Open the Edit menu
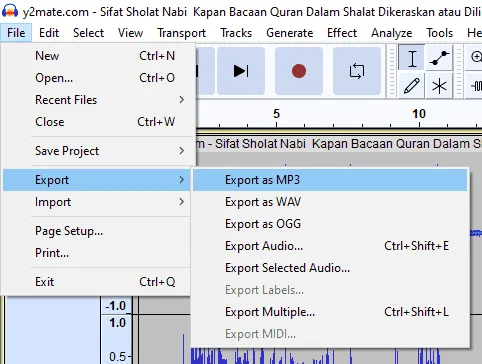The image size is (482, 364). 49,33
